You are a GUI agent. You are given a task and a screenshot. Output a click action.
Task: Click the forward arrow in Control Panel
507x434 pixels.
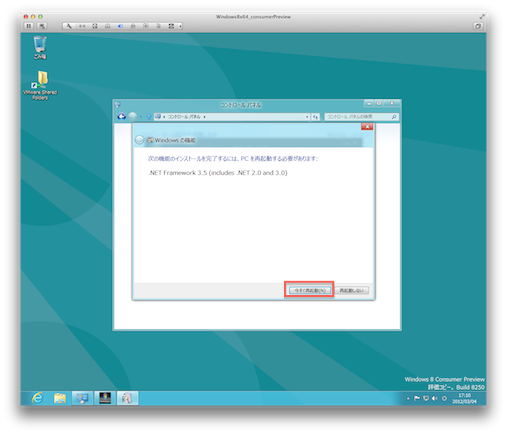[133, 117]
